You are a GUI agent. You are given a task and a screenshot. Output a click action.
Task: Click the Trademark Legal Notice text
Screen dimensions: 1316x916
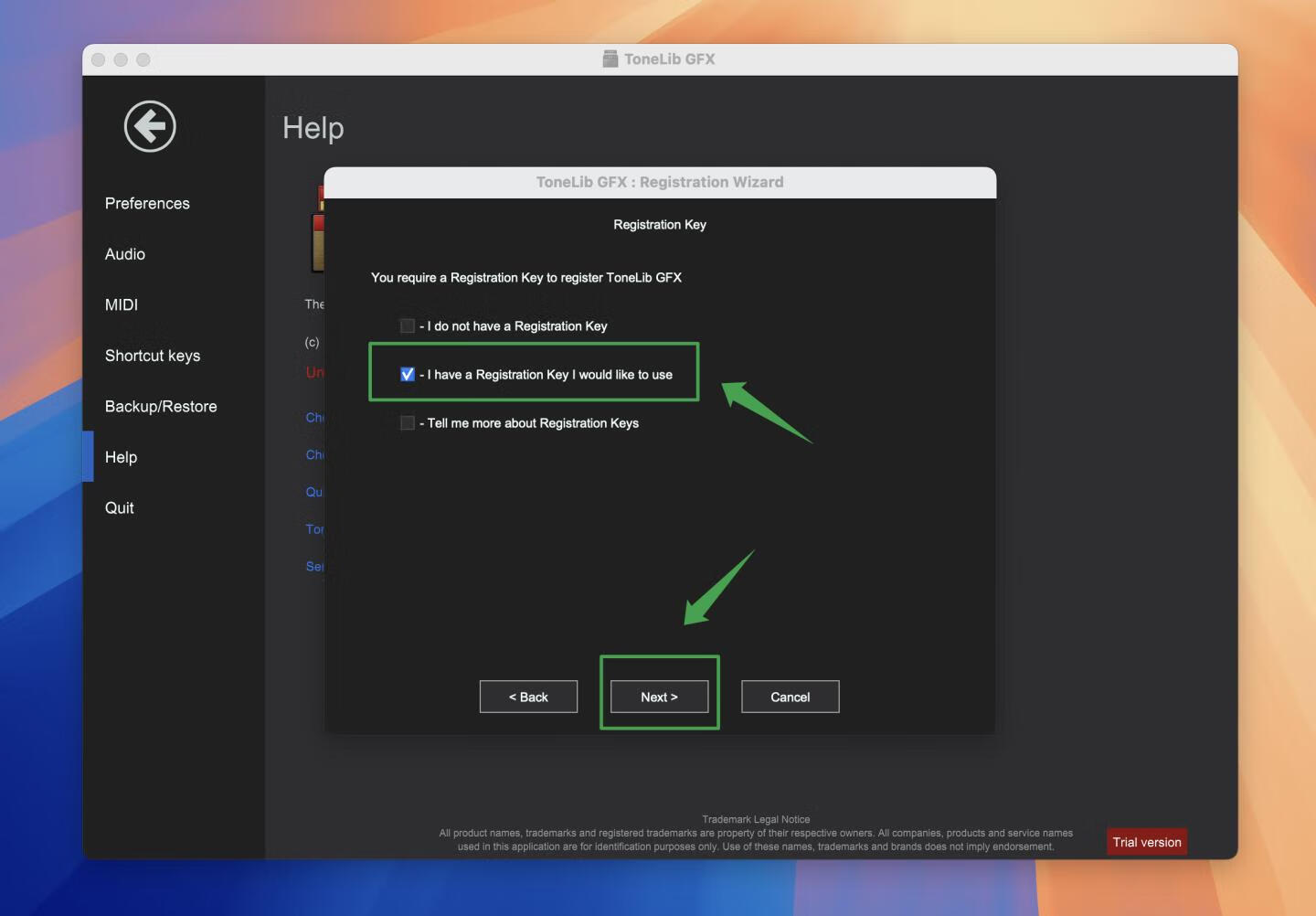point(756,819)
